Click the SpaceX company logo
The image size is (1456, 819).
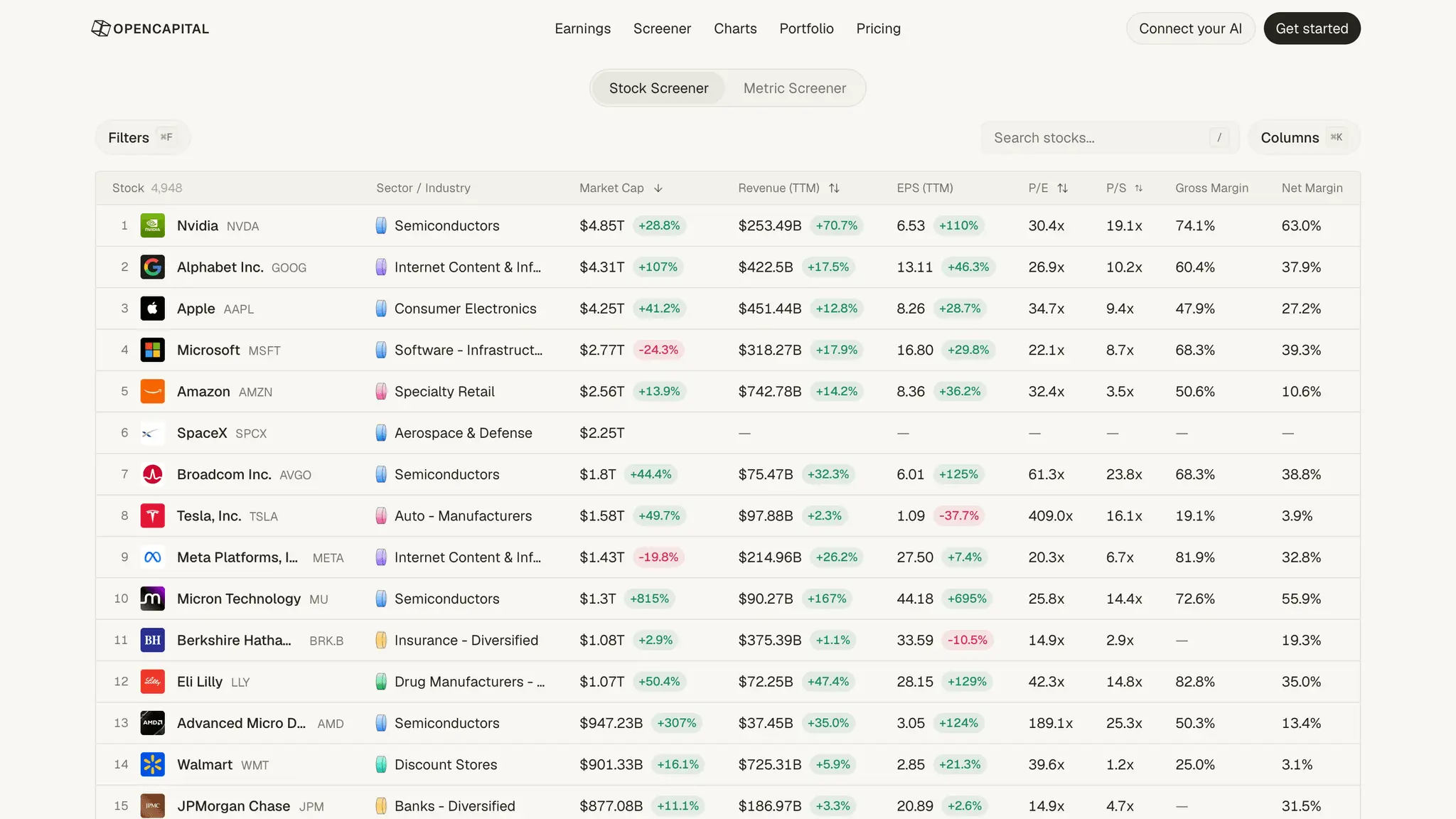153,433
